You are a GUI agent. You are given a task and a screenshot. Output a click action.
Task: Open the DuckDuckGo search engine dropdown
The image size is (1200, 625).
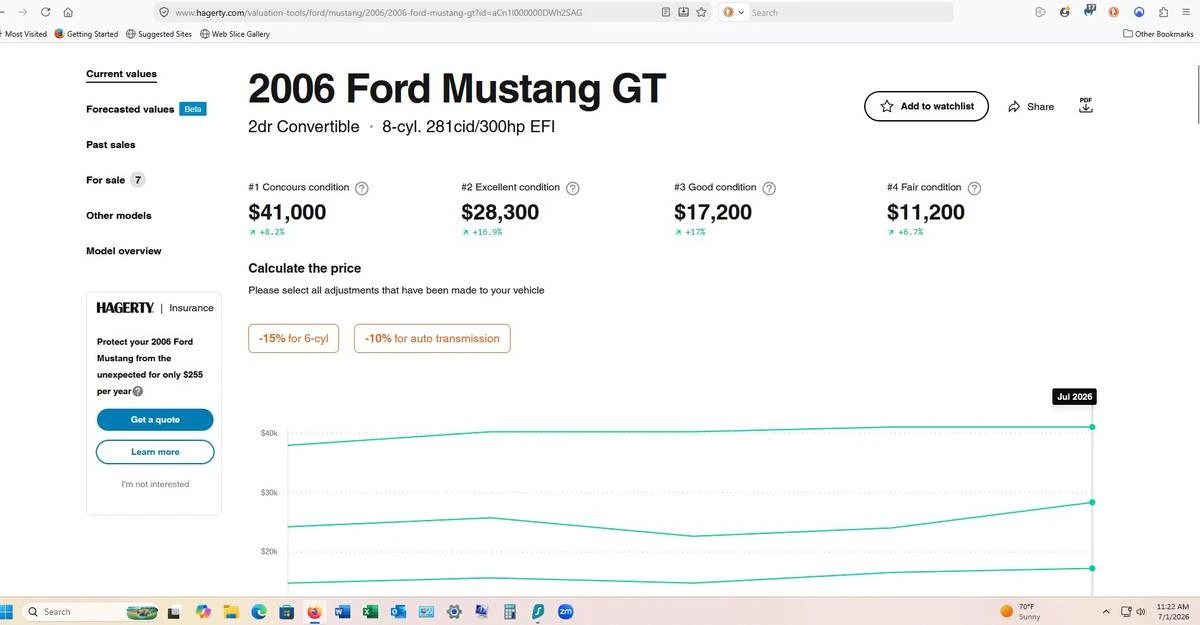click(735, 12)
